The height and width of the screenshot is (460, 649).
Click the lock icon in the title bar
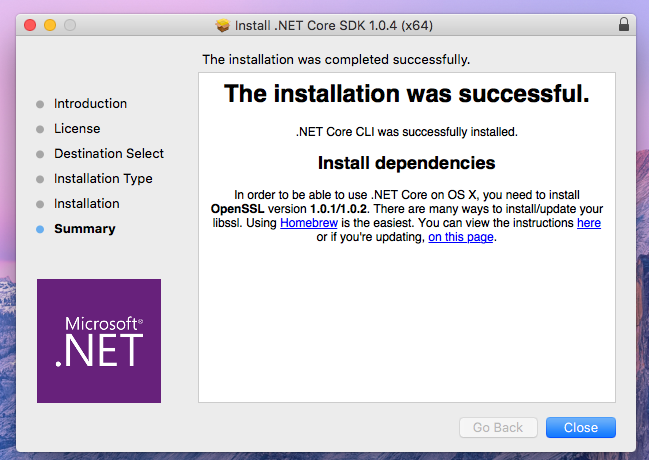[624, 24]
